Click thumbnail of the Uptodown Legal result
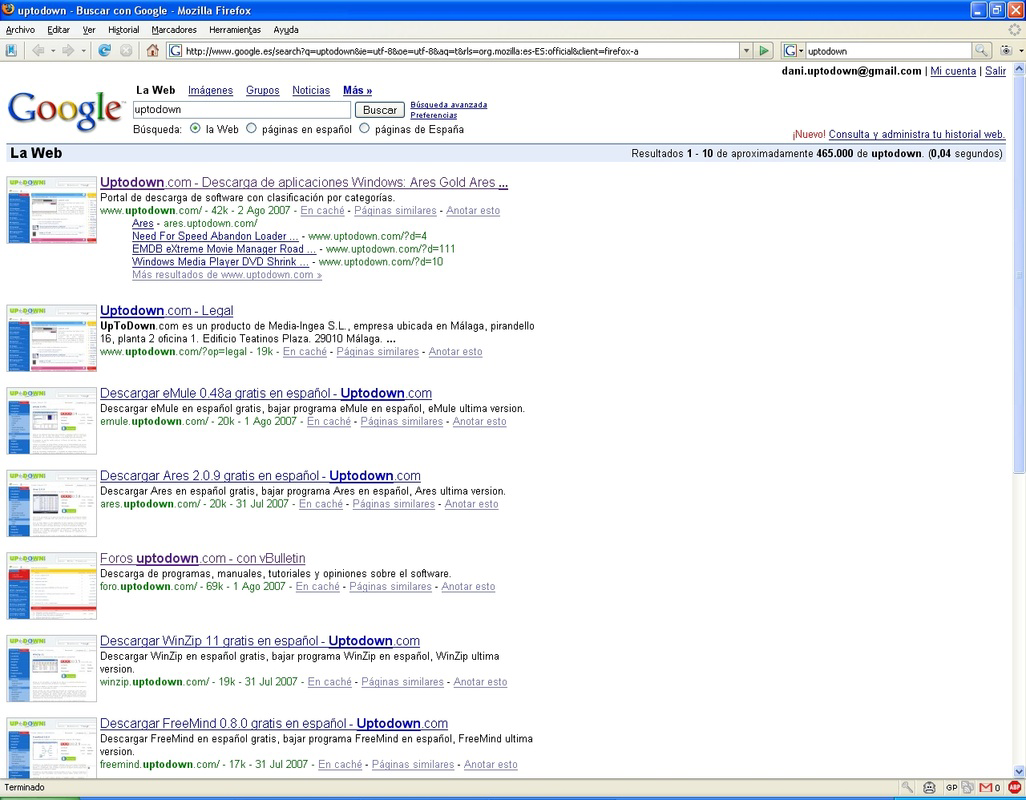This screenshot has height=800, width=1026. [x=52, y=338]
